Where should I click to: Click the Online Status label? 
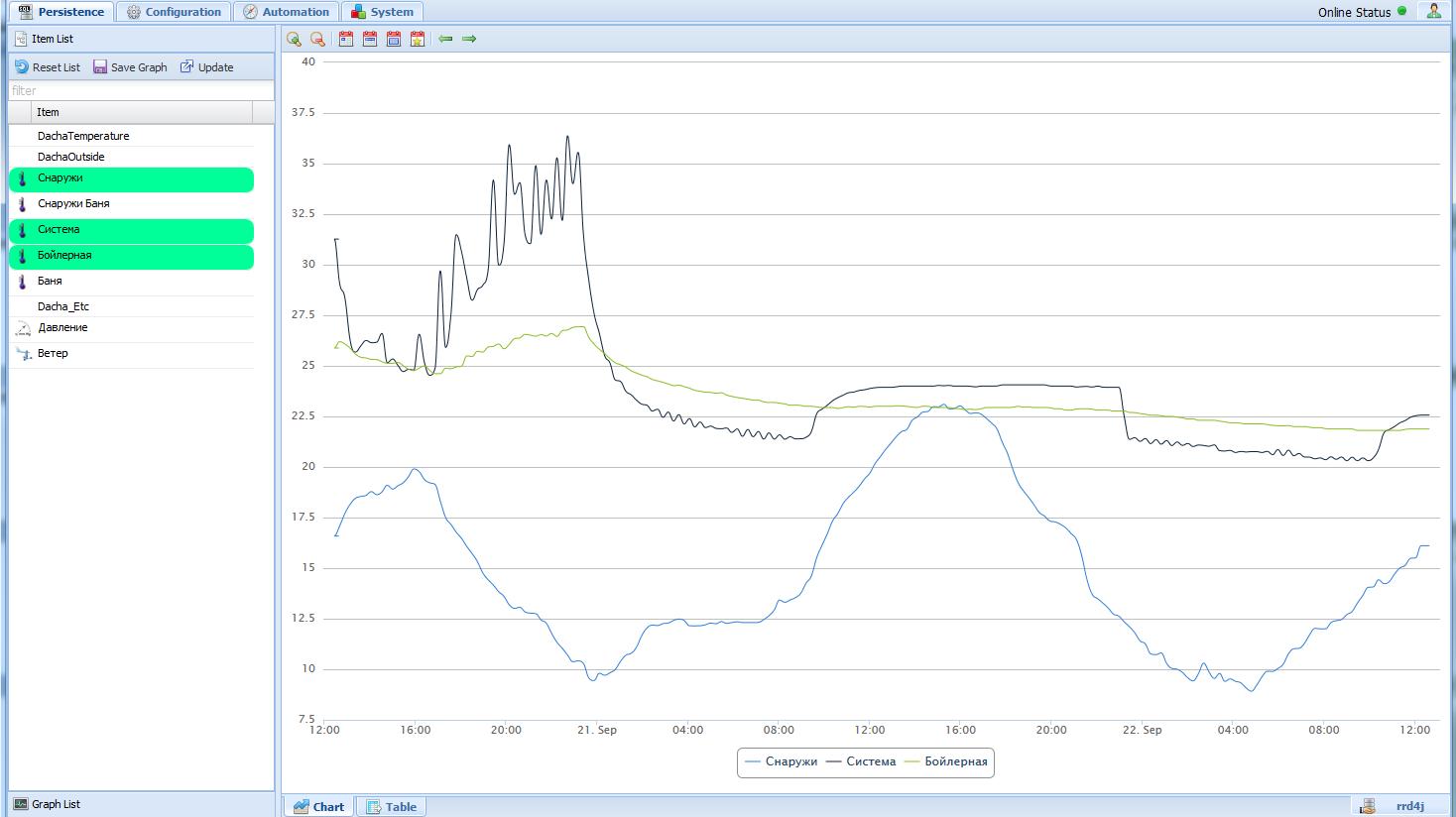coord(1354,12)
